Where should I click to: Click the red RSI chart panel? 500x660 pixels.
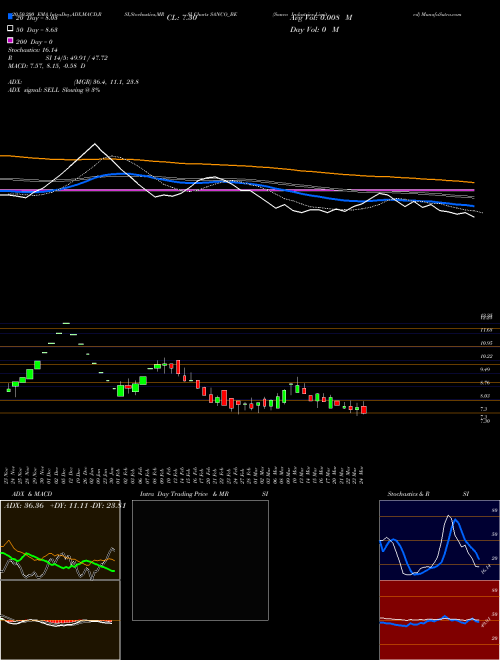[x=439, y=620]
